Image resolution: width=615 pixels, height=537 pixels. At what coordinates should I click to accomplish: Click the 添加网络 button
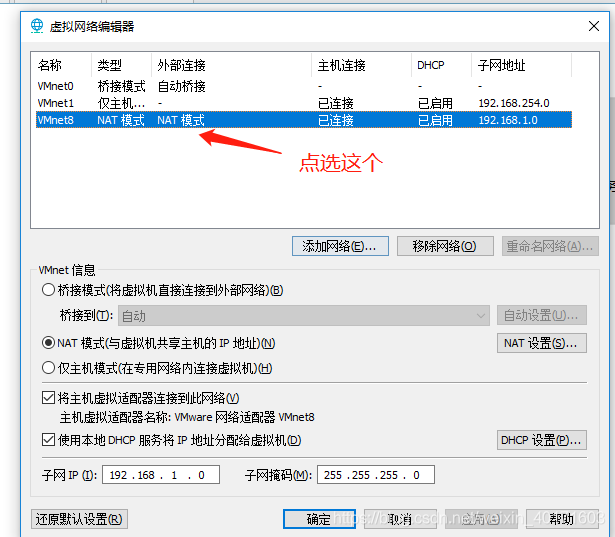pos(340,246)
